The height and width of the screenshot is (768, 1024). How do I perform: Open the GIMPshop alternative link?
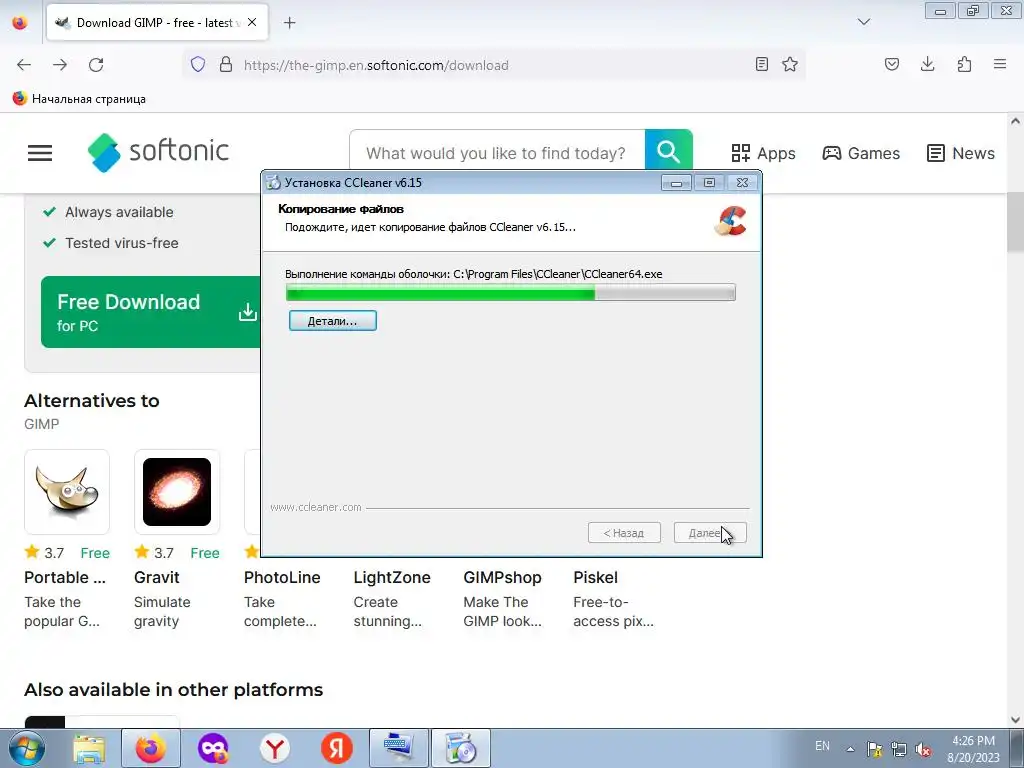point(502,578)
